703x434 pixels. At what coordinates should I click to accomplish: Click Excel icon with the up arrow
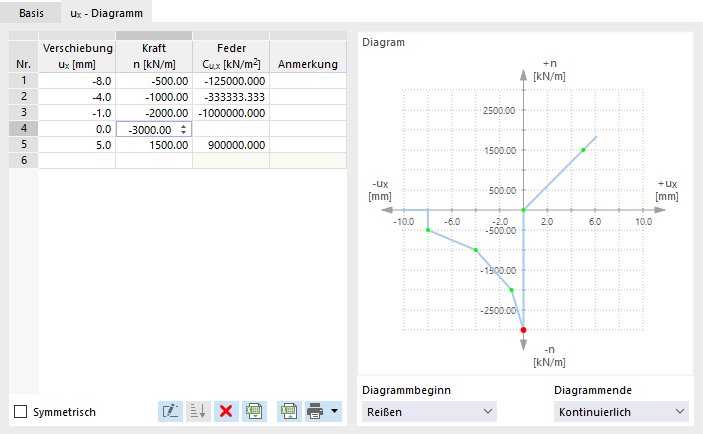pyautogui.click(x=289, y=411)
